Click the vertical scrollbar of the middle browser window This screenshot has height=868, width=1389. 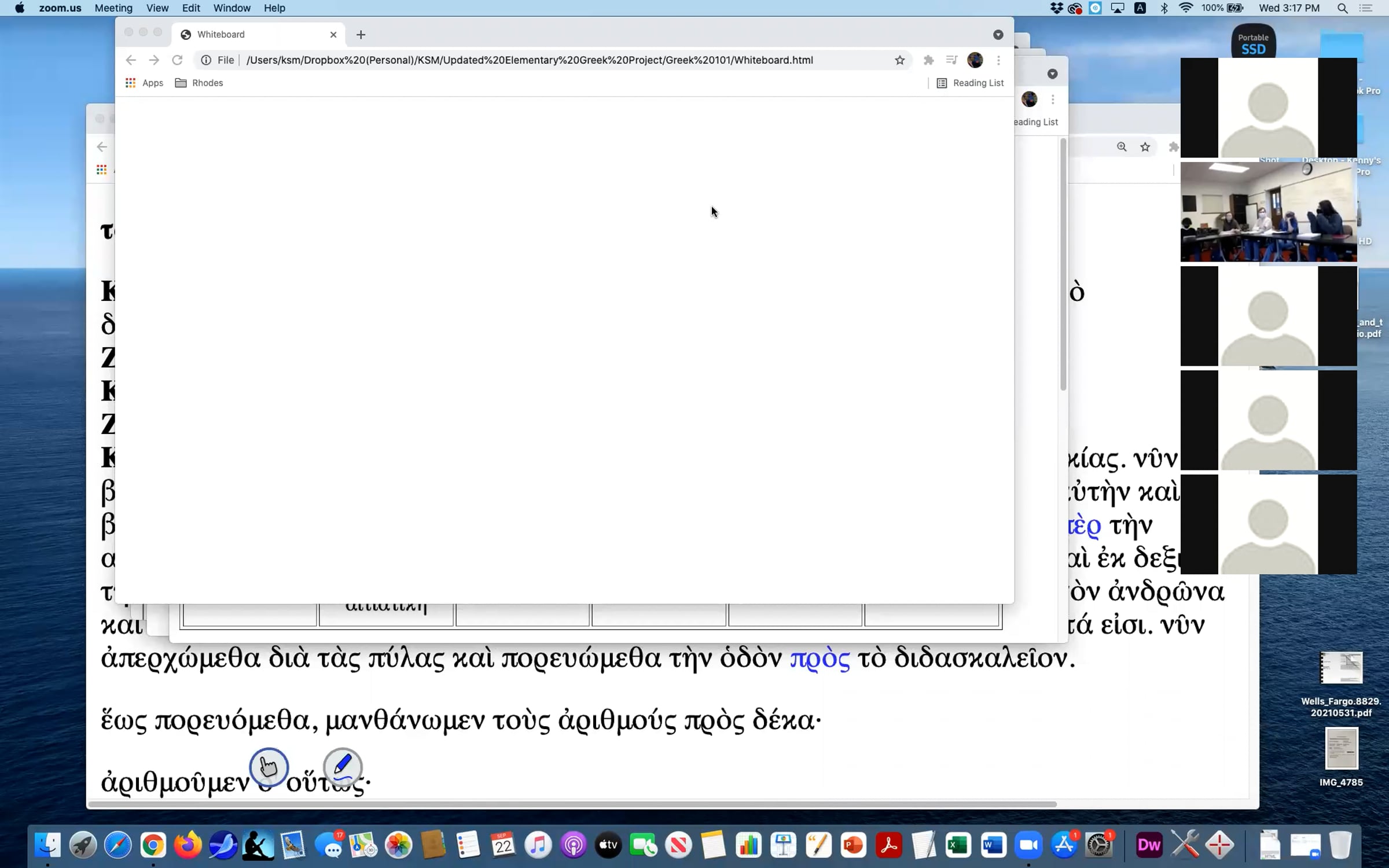click(1063, 264)
